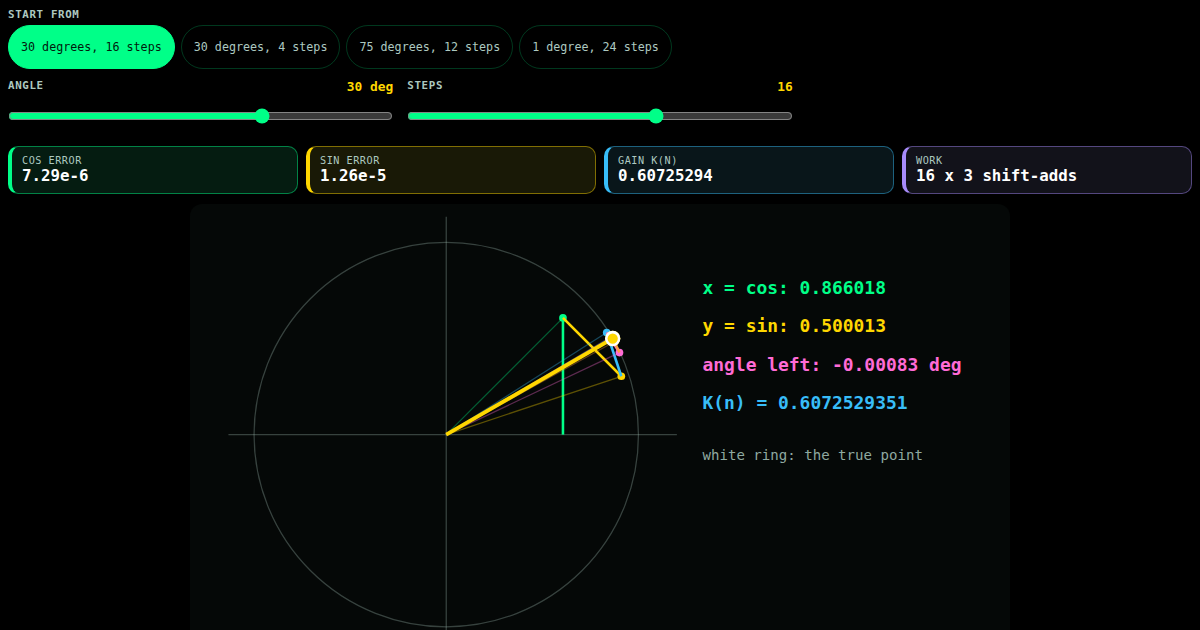
Task: Load the '1 degree, 24 steps' preset
Action: coord(595,47)
